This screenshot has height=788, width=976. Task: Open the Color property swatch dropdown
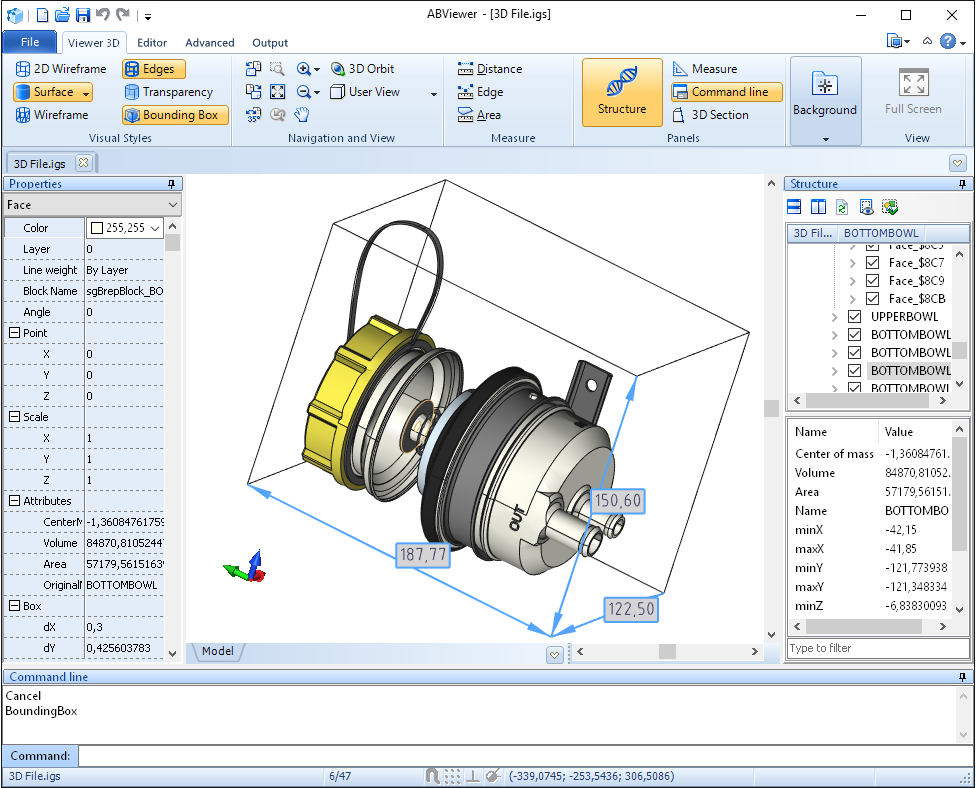(154, 228)
